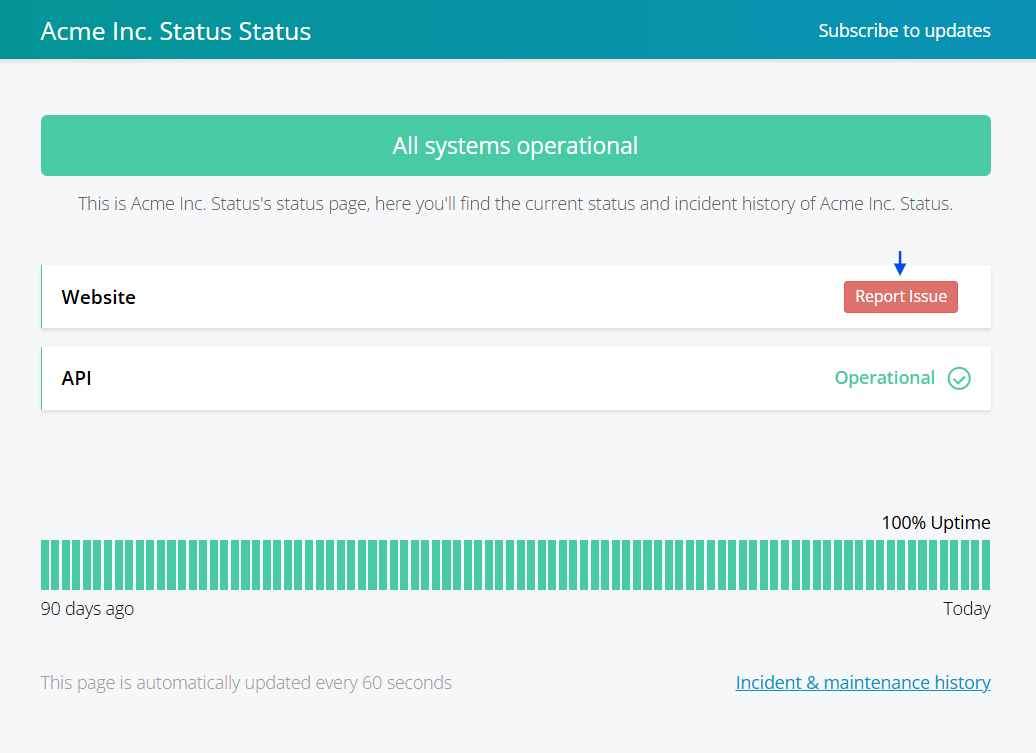Open the Subscribe to updates link
The width and height of the screenshot is (1036, 753).
[x=904, y=30]
